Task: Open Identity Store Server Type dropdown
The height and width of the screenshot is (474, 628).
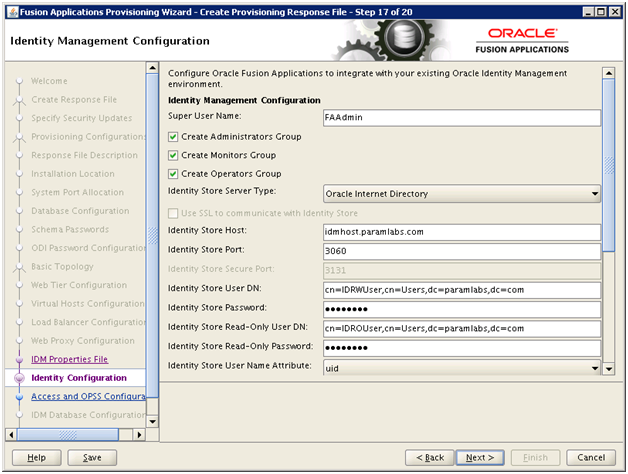Action: click(462, 194)
